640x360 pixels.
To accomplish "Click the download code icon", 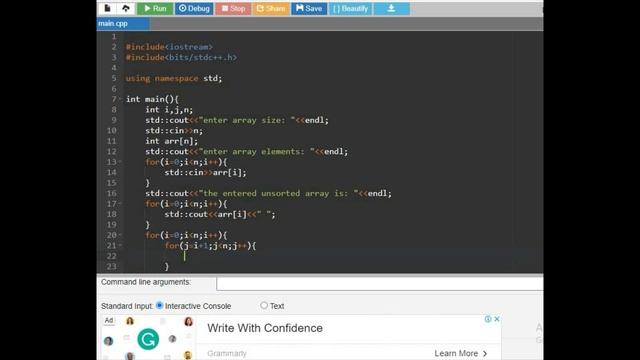I will 391,9.
